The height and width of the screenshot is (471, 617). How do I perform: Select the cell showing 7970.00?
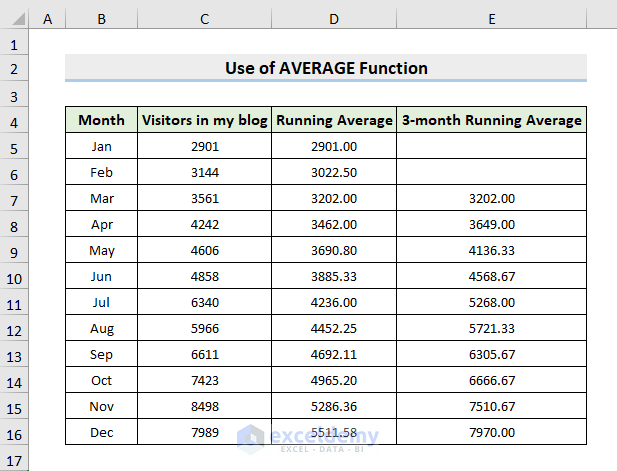pos(491,432)
